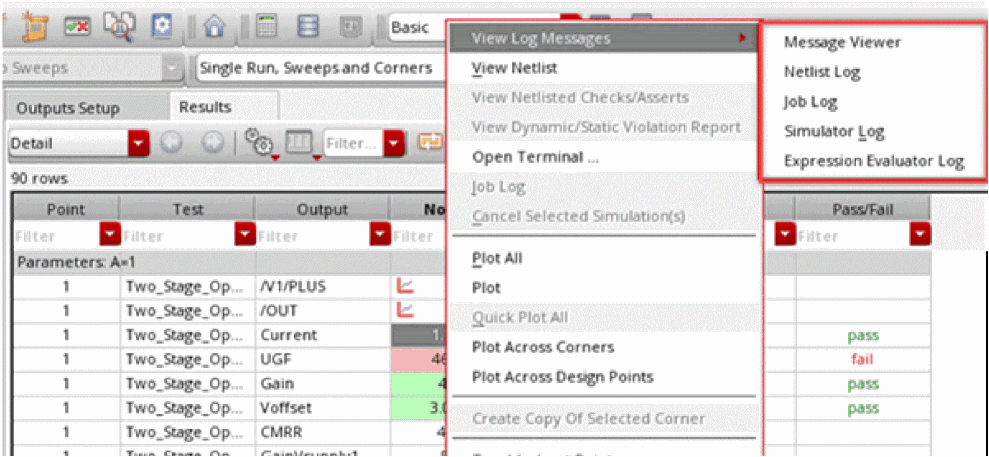Click the plot graph icon in the /OUT row
Image resolution: width=989 pixels, height=457 pixels.
tap(406, 310)
